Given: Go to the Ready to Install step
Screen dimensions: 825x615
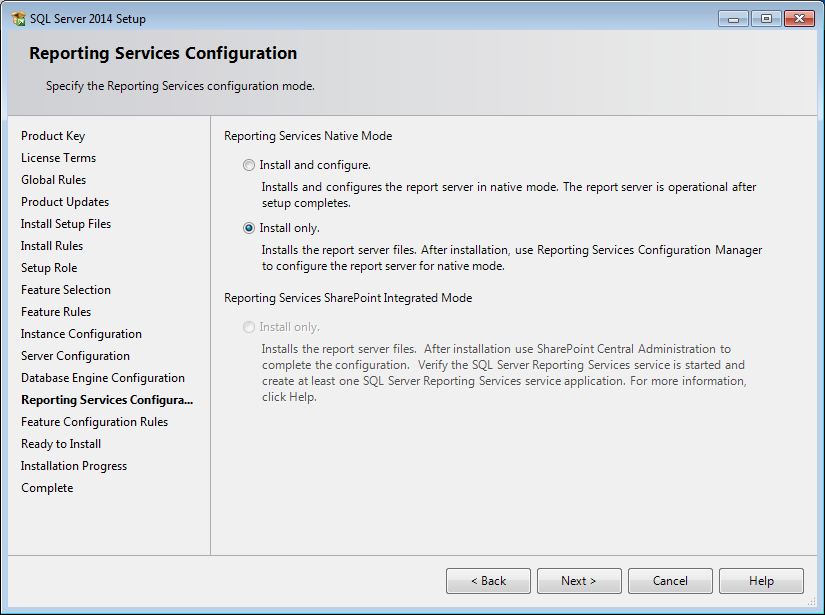Looking at the screenshot, I should 60,443.
